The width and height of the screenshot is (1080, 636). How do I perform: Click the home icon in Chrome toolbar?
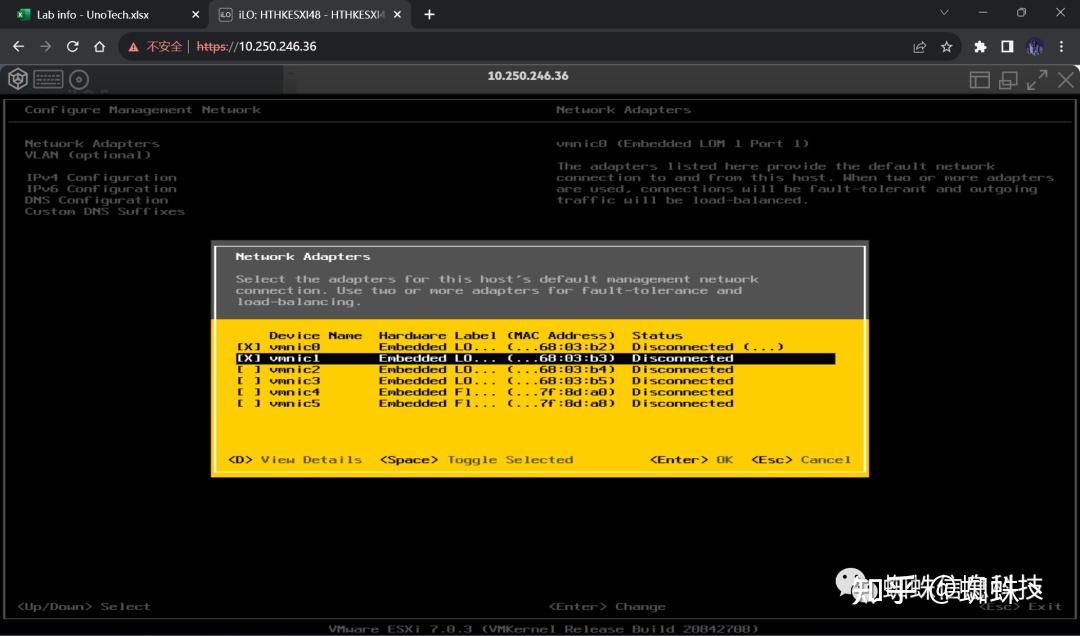100,46
